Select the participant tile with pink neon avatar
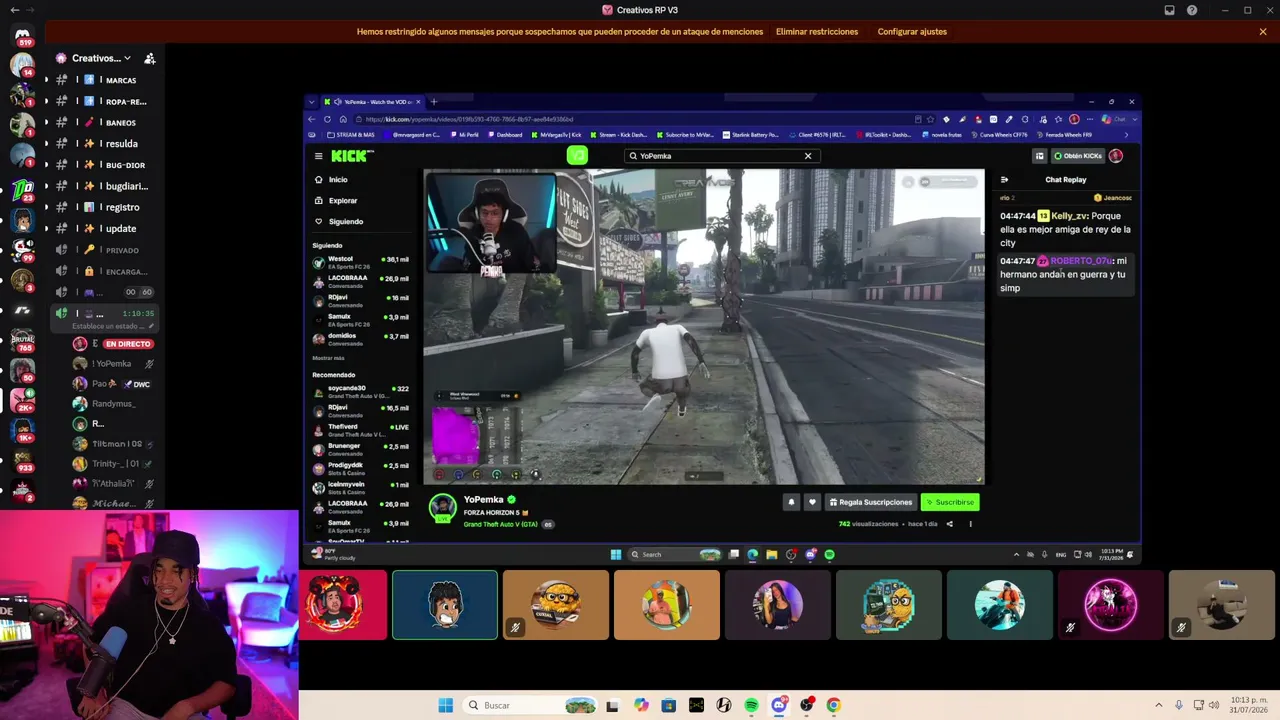 (x=1110, y=605)
